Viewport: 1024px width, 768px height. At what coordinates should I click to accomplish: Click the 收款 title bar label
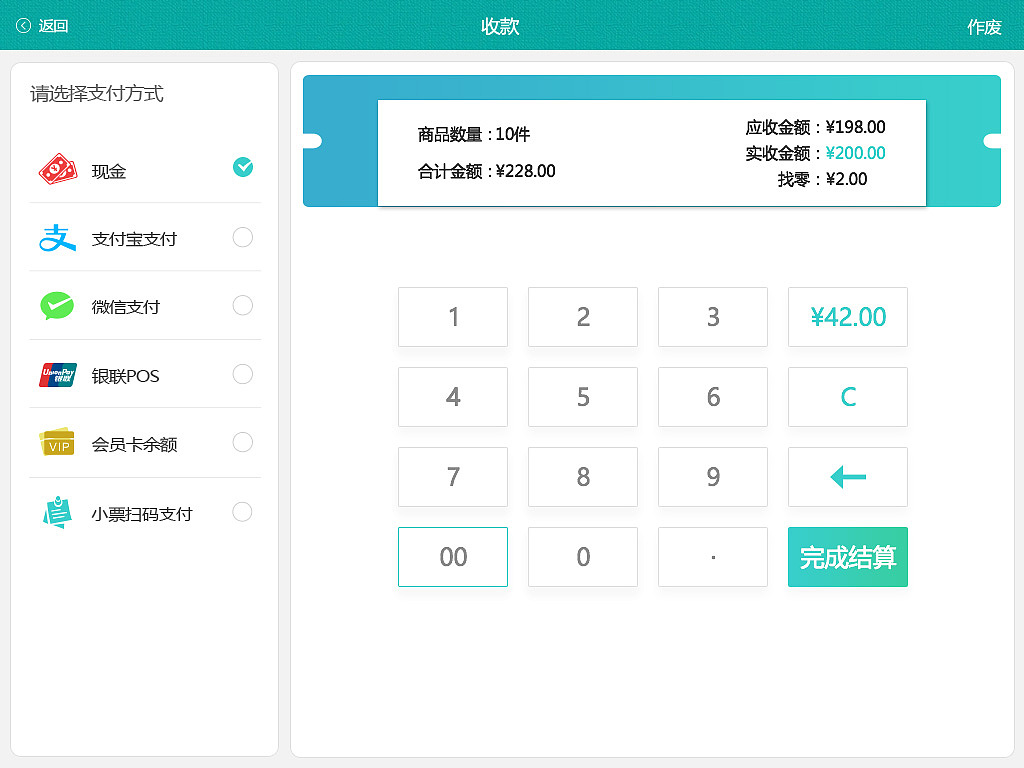(x=502, y=27)
